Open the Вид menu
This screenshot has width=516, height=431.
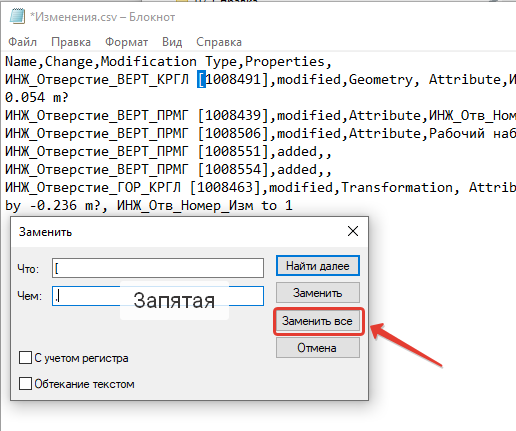tap(172, 42)
